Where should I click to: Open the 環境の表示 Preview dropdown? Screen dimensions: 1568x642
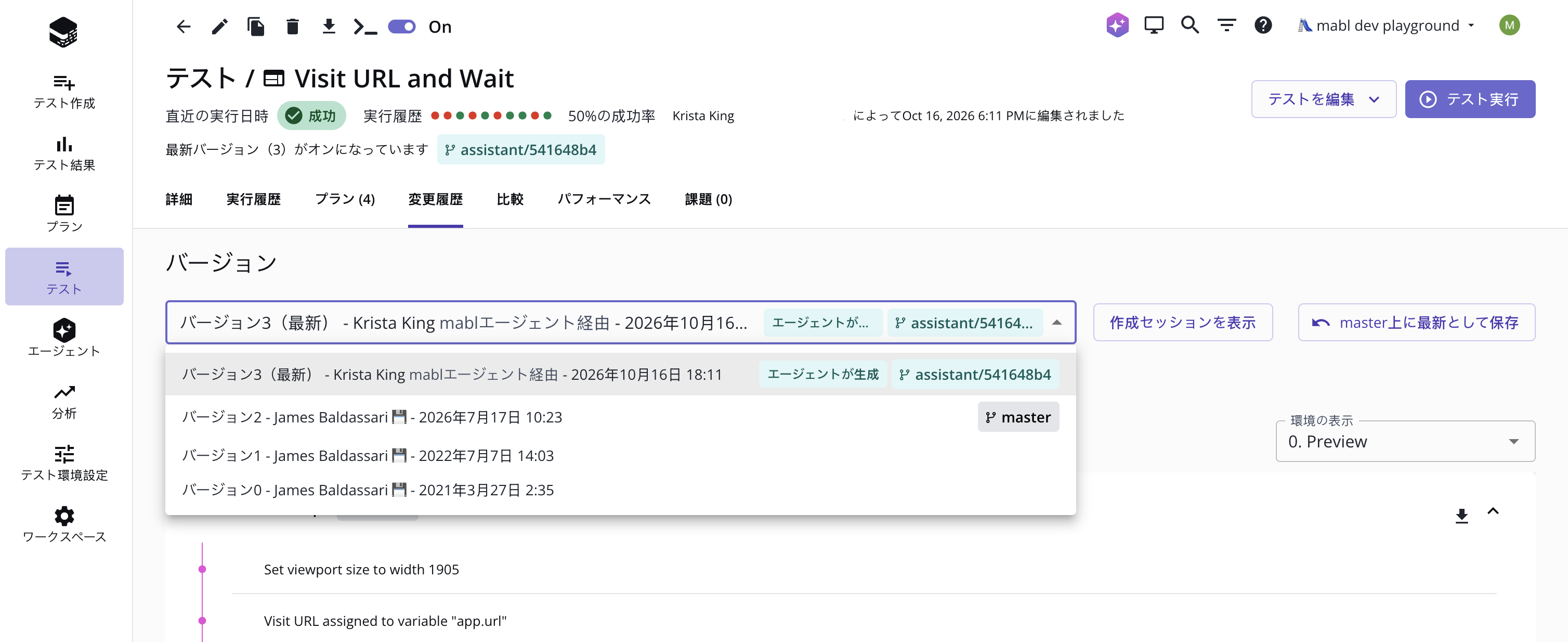(x=1405, y=442)
